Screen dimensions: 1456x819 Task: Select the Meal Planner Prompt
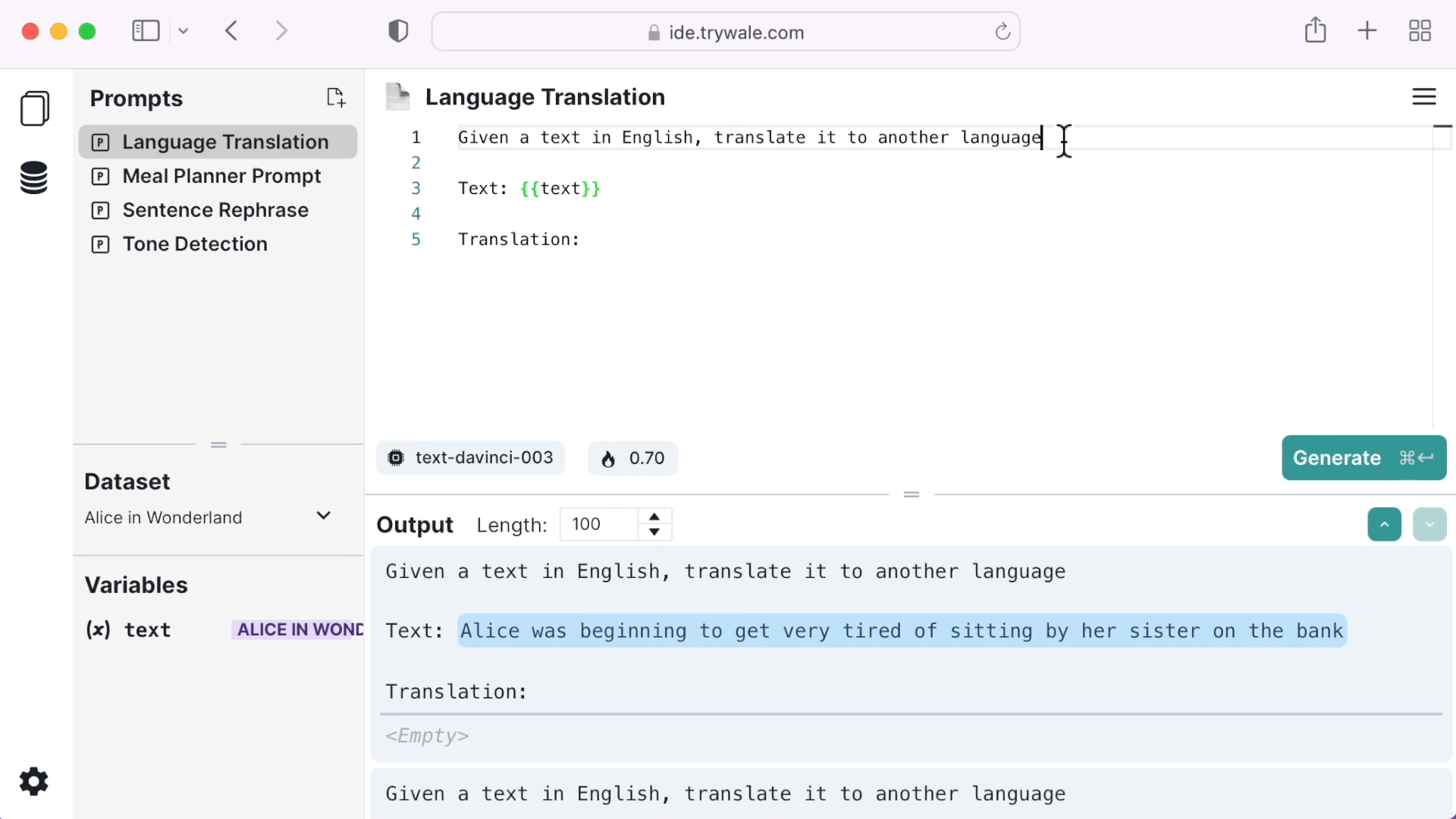(x=221, y=176)
